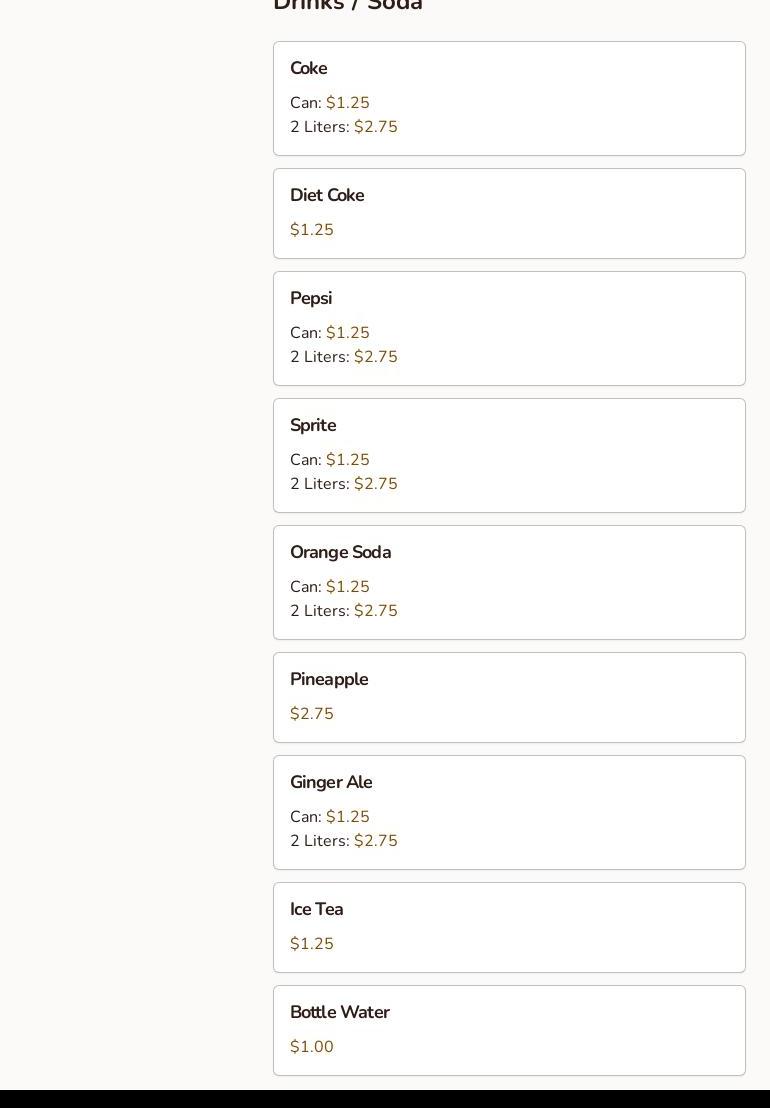Image resolution: width=770 pixels, height=1108 pixels.
Task: Click the Orange Soda item
Action: point(509,582)
